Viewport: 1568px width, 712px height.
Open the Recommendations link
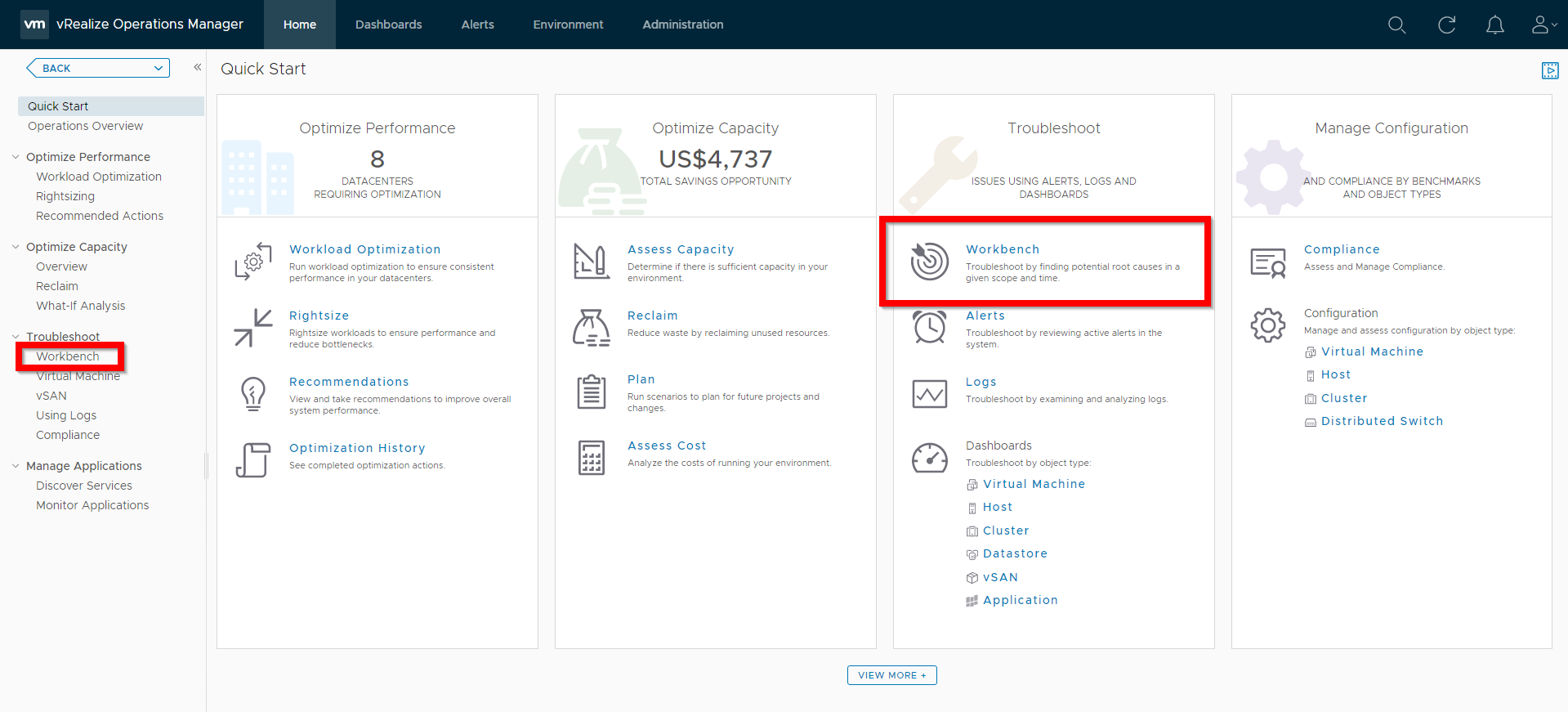tap(349, 382)
